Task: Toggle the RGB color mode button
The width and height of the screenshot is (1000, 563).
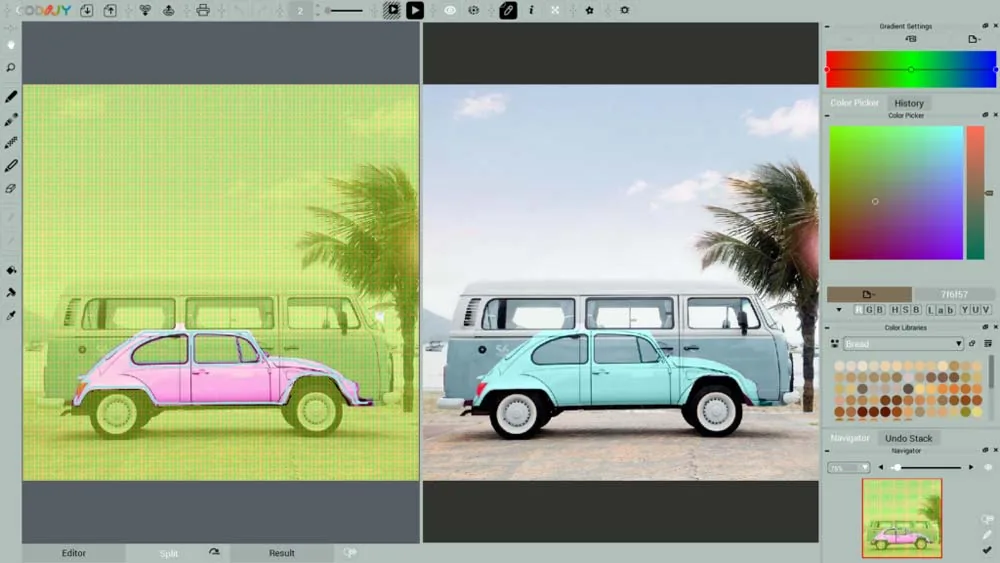Action: coord(869,310)
